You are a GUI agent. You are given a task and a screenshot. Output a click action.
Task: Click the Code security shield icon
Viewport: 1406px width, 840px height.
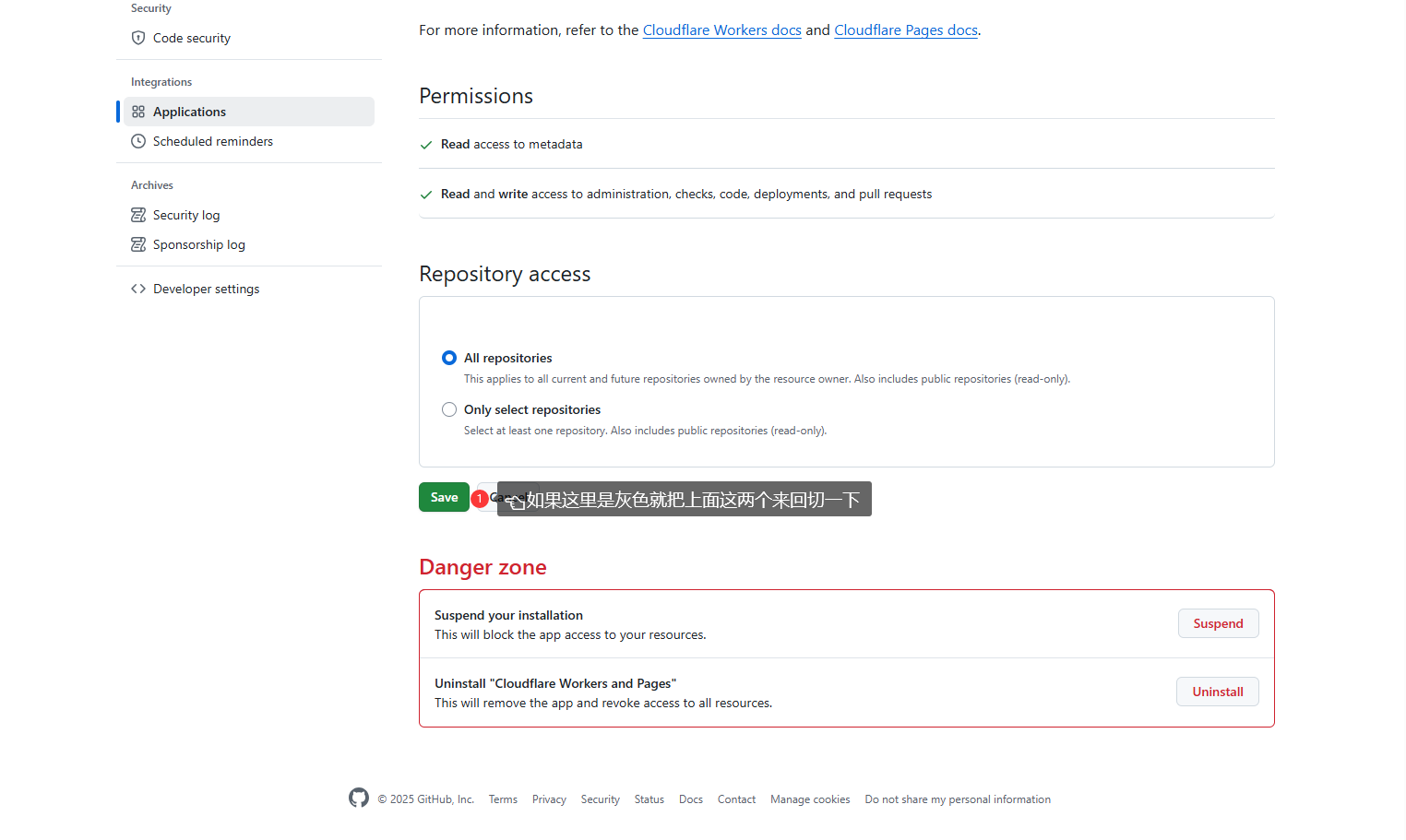tap(138, 38)
